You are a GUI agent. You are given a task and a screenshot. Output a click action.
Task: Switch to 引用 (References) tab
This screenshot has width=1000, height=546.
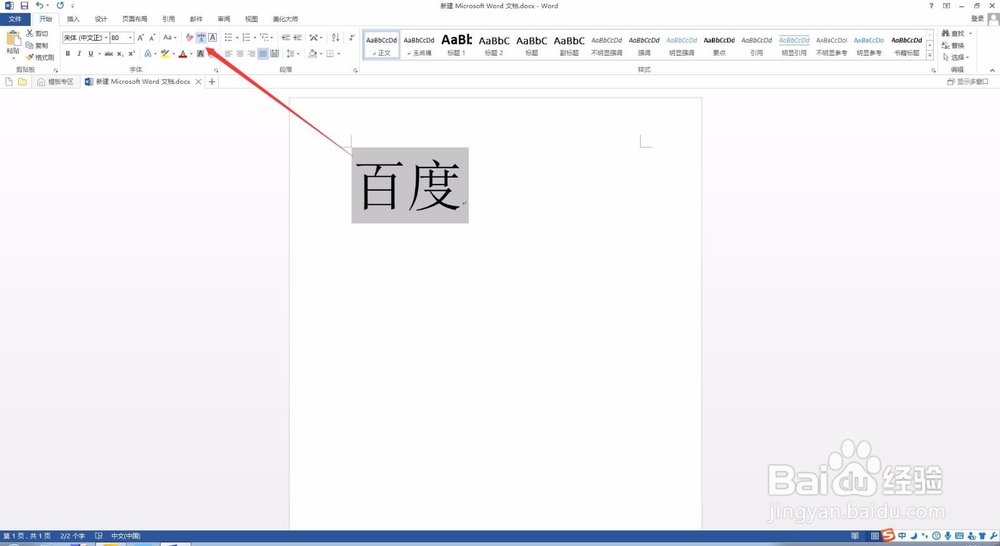[x=168, y=19]
